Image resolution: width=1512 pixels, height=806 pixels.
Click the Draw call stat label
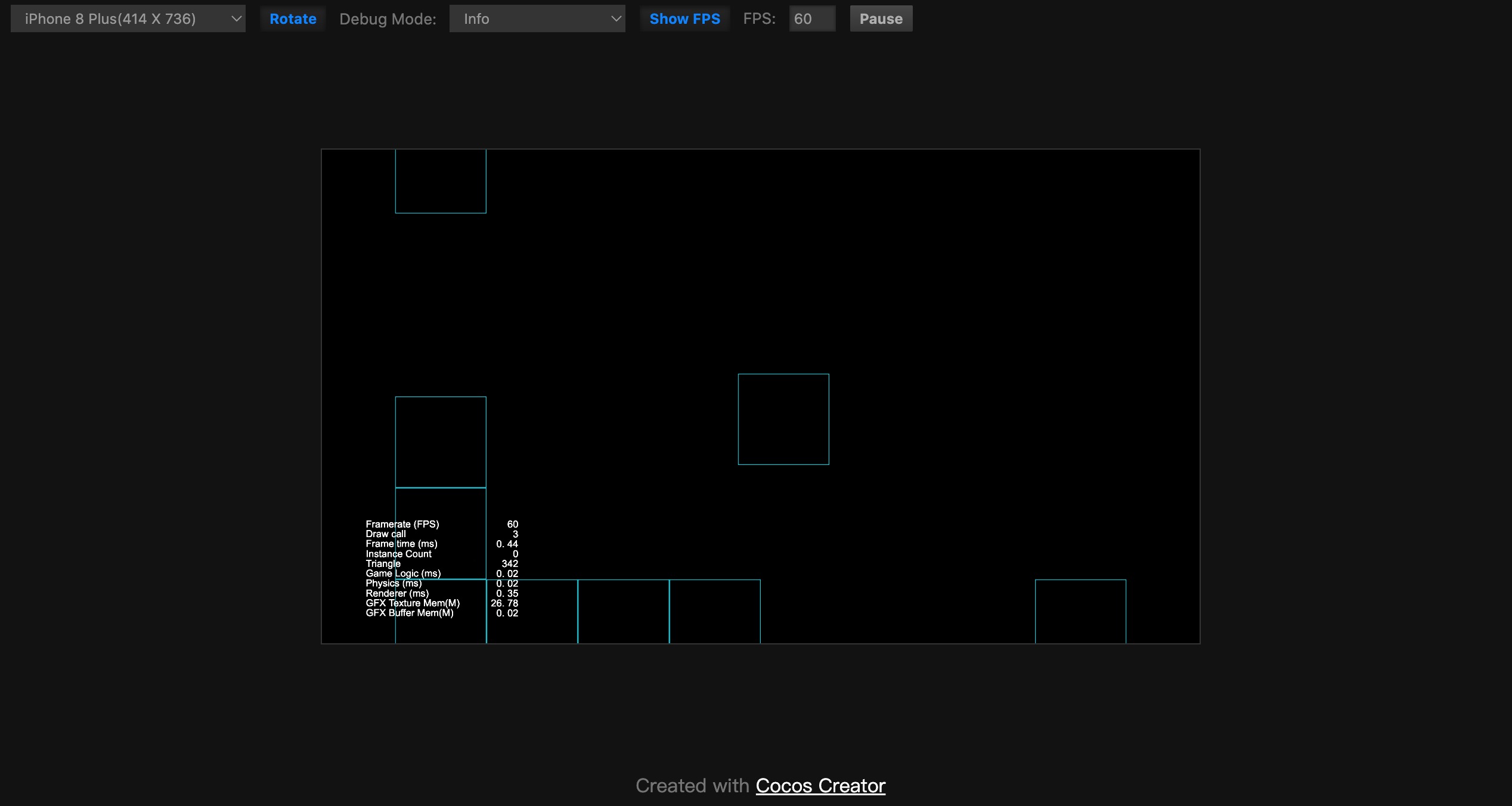click(386, 534)
